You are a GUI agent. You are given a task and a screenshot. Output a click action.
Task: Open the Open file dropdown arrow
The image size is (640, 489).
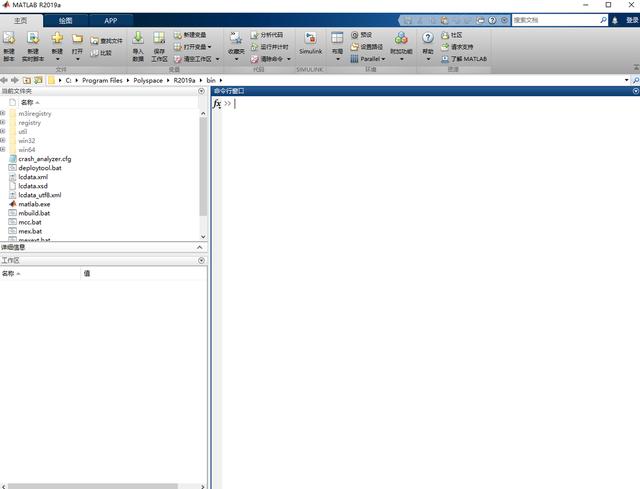pos(77,60)
